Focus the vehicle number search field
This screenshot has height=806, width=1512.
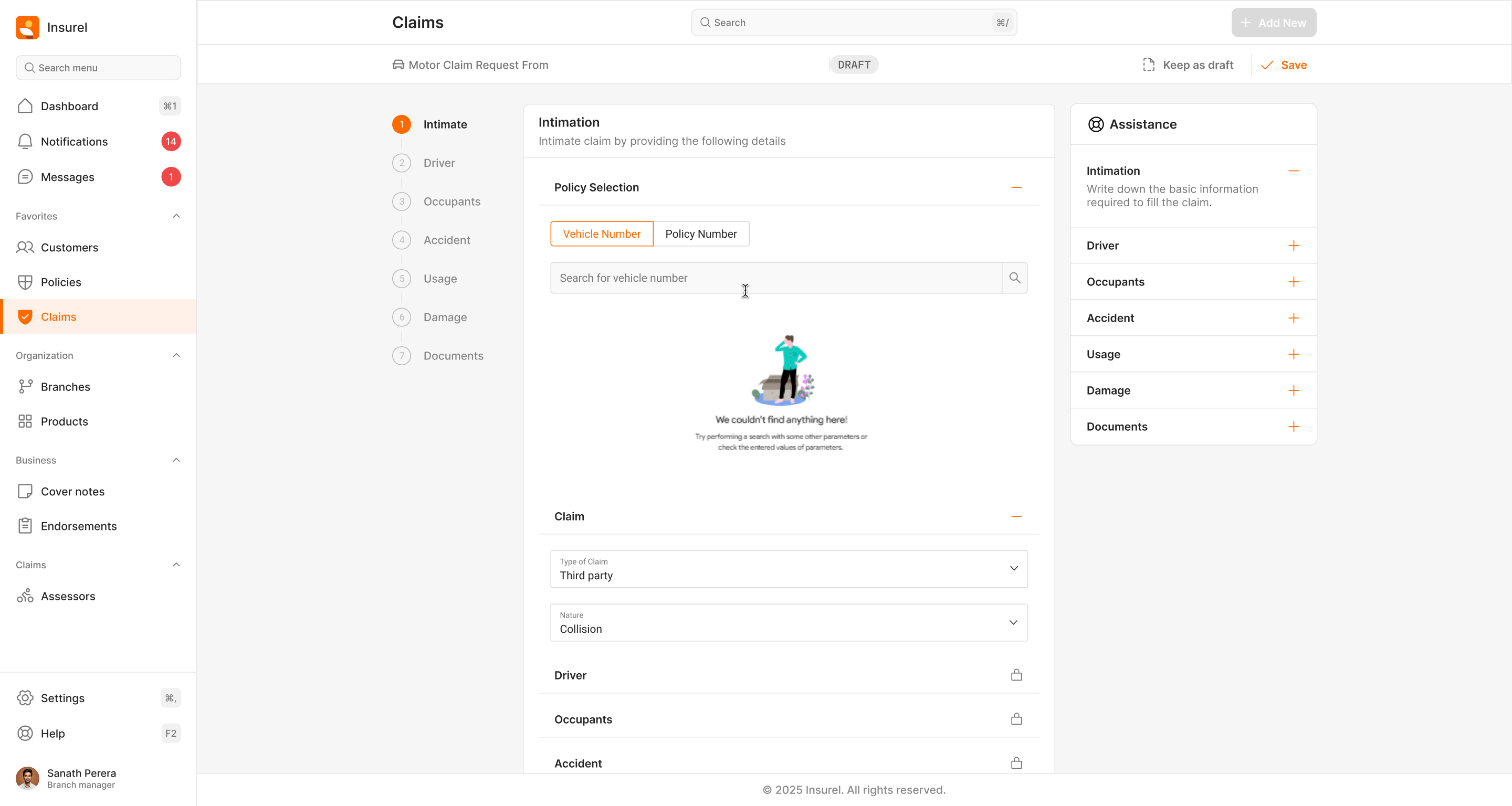(x=775, y=278)
